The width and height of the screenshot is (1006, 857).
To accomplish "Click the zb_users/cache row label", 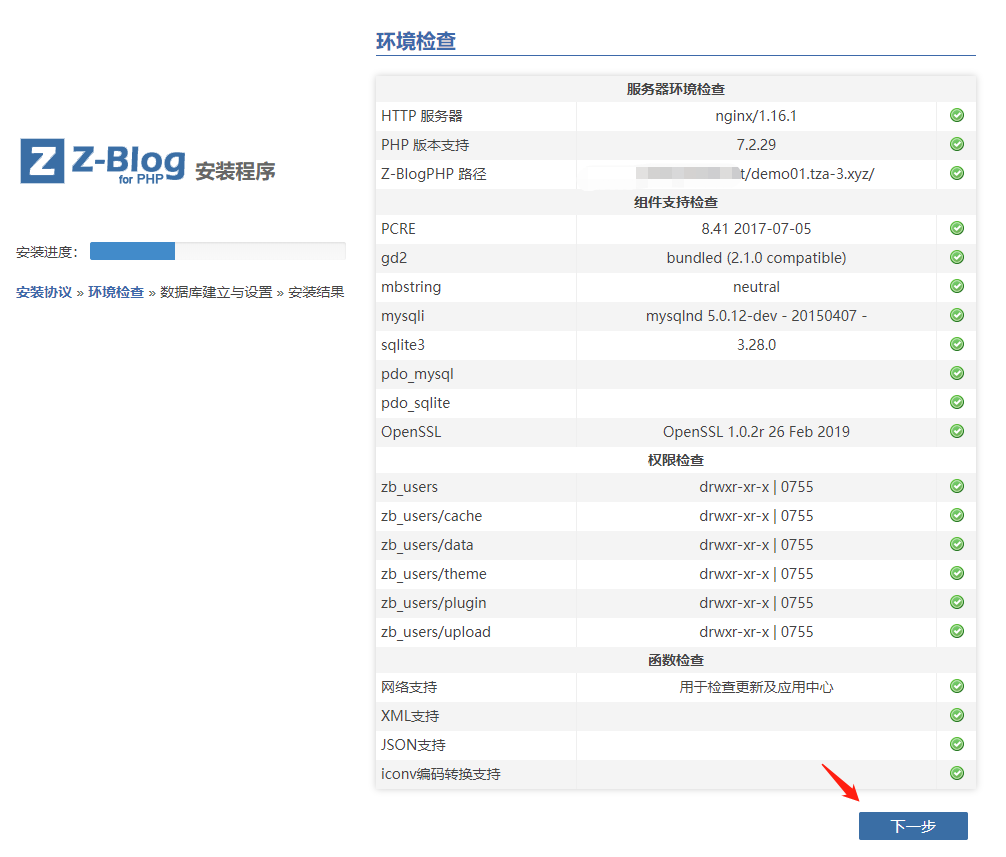I will (431, 516).
